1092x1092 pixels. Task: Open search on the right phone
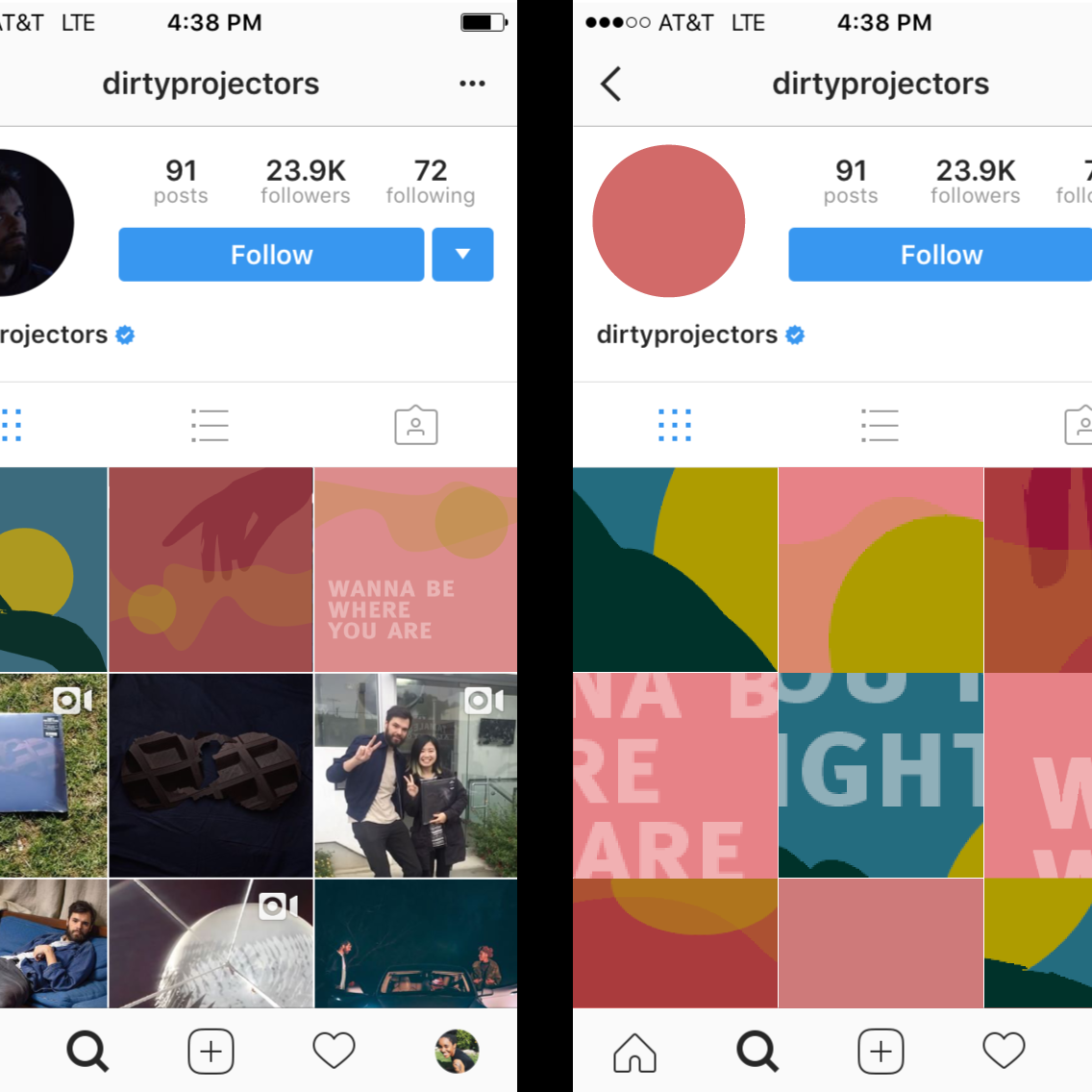pyautogui.click(x=757, y=1051)
